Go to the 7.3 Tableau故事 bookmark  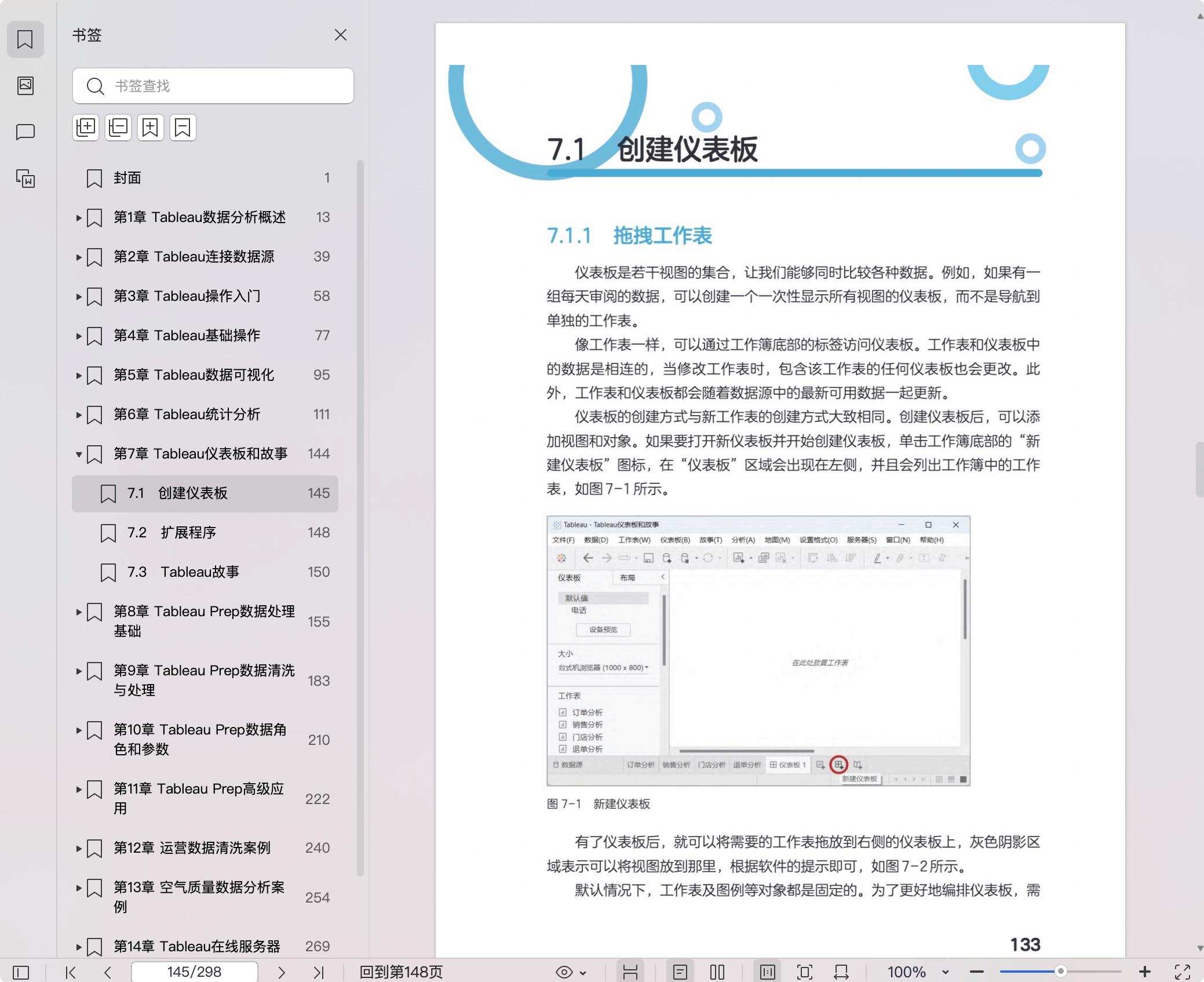click(x=205, y=572)
